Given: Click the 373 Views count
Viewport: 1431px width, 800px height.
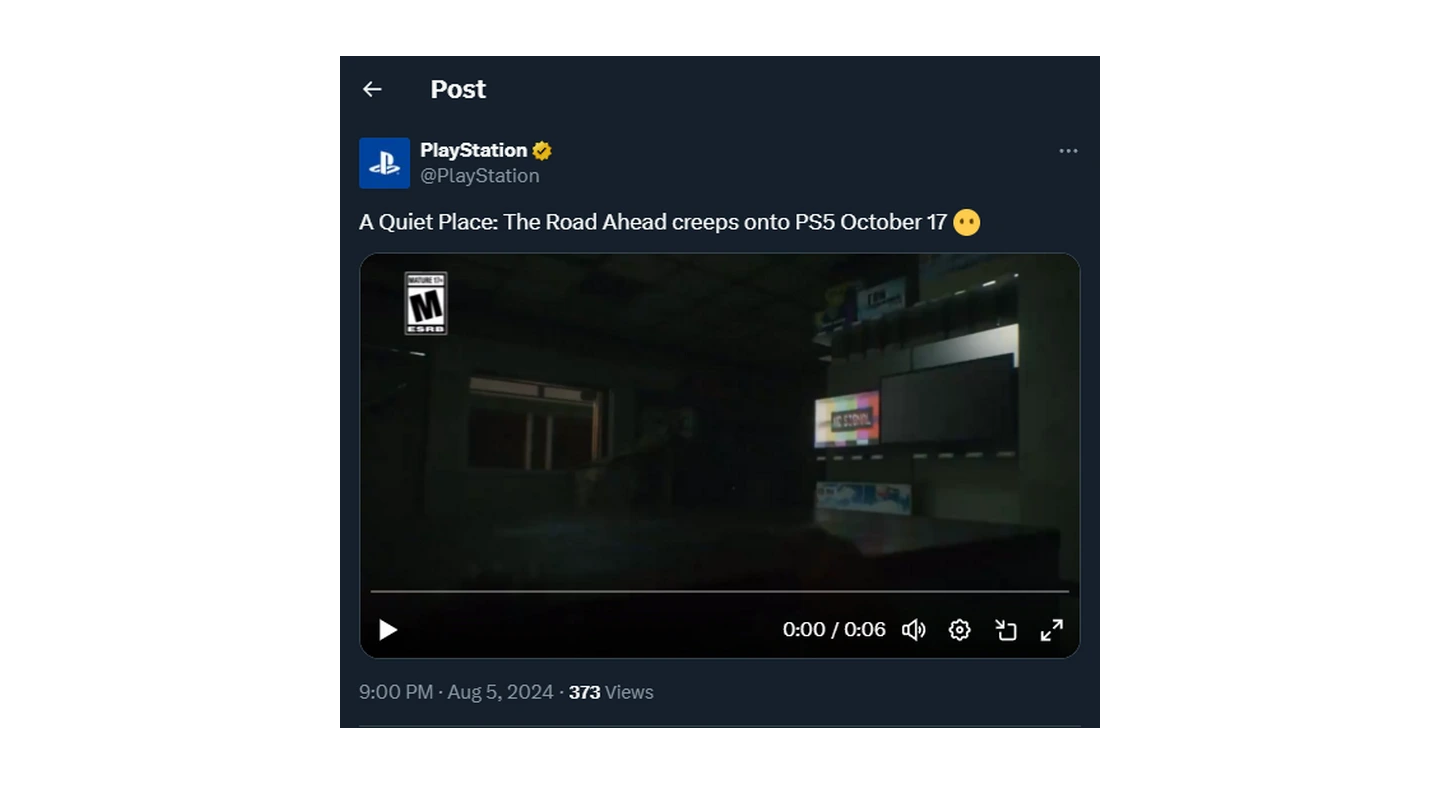Looking at the screenshot, I should (610, 692).
